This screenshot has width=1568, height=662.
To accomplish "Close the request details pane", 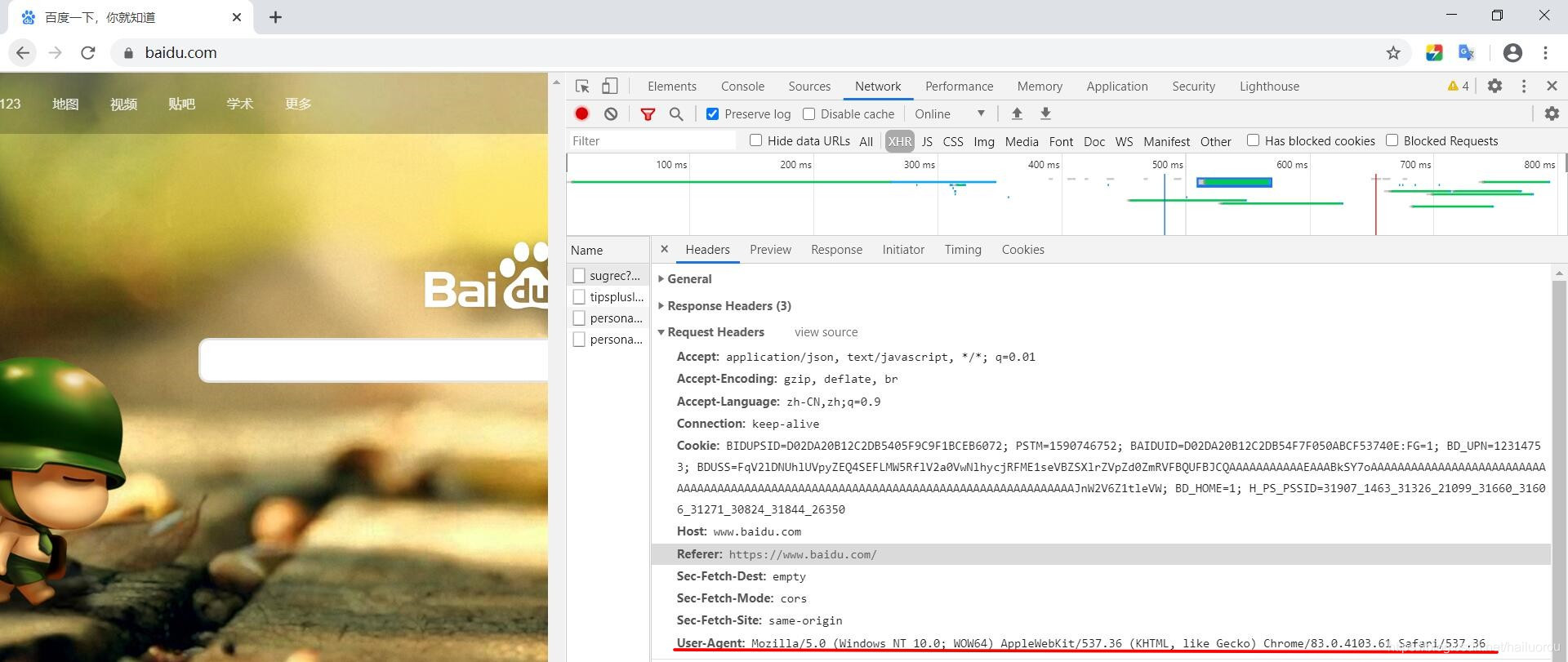I will coord(664,249).
